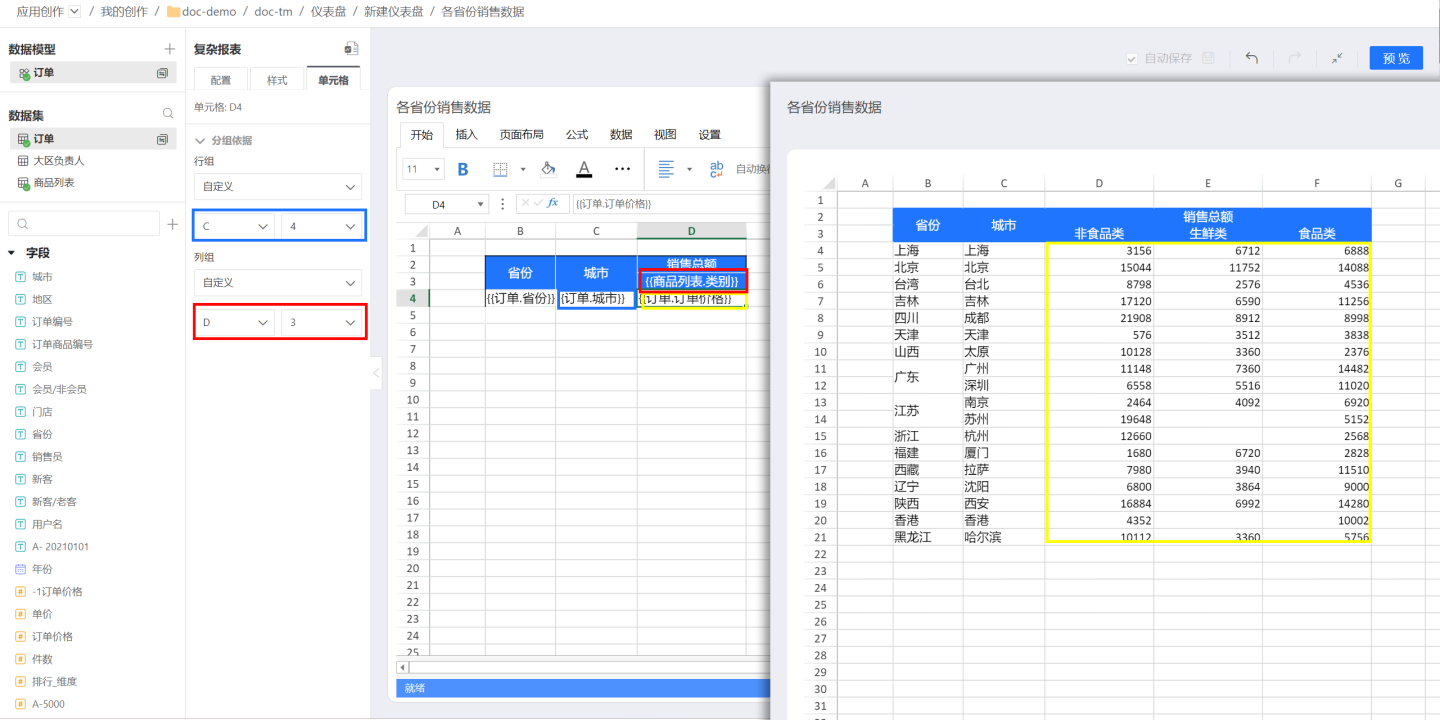Screen dimensions: 1440x720
Task: Open the 插入 ribbon tab
Action: 466,135
